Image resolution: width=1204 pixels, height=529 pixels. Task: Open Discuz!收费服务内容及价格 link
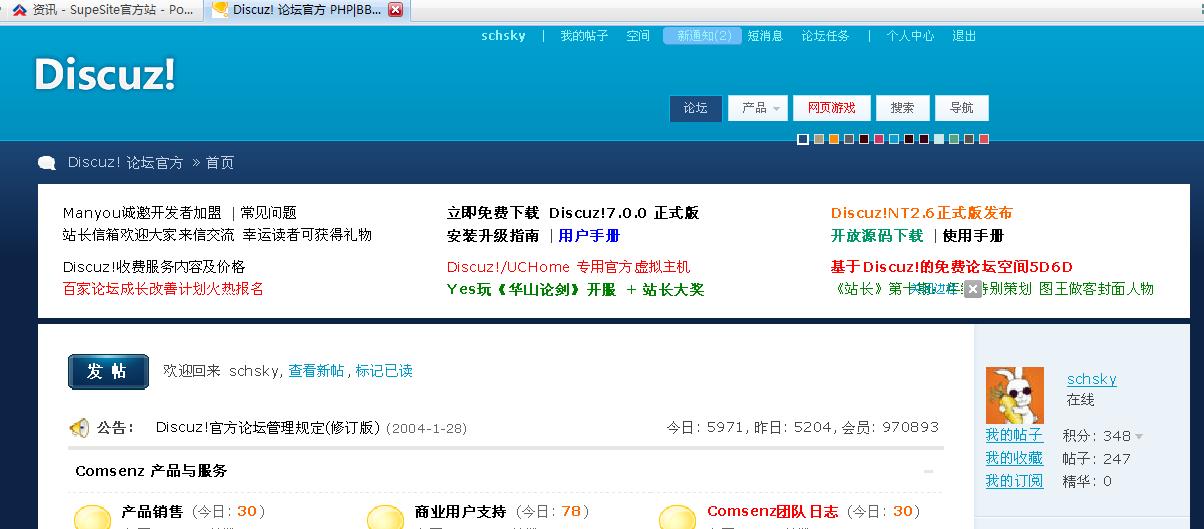point(154,267)
